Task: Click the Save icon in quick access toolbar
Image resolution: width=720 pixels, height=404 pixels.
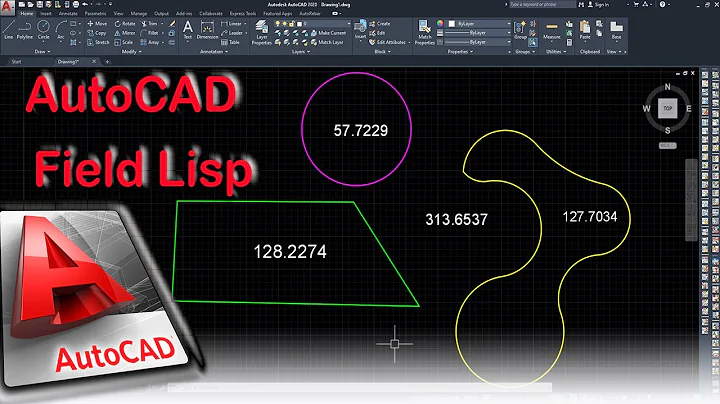Action: click(39, 4)
